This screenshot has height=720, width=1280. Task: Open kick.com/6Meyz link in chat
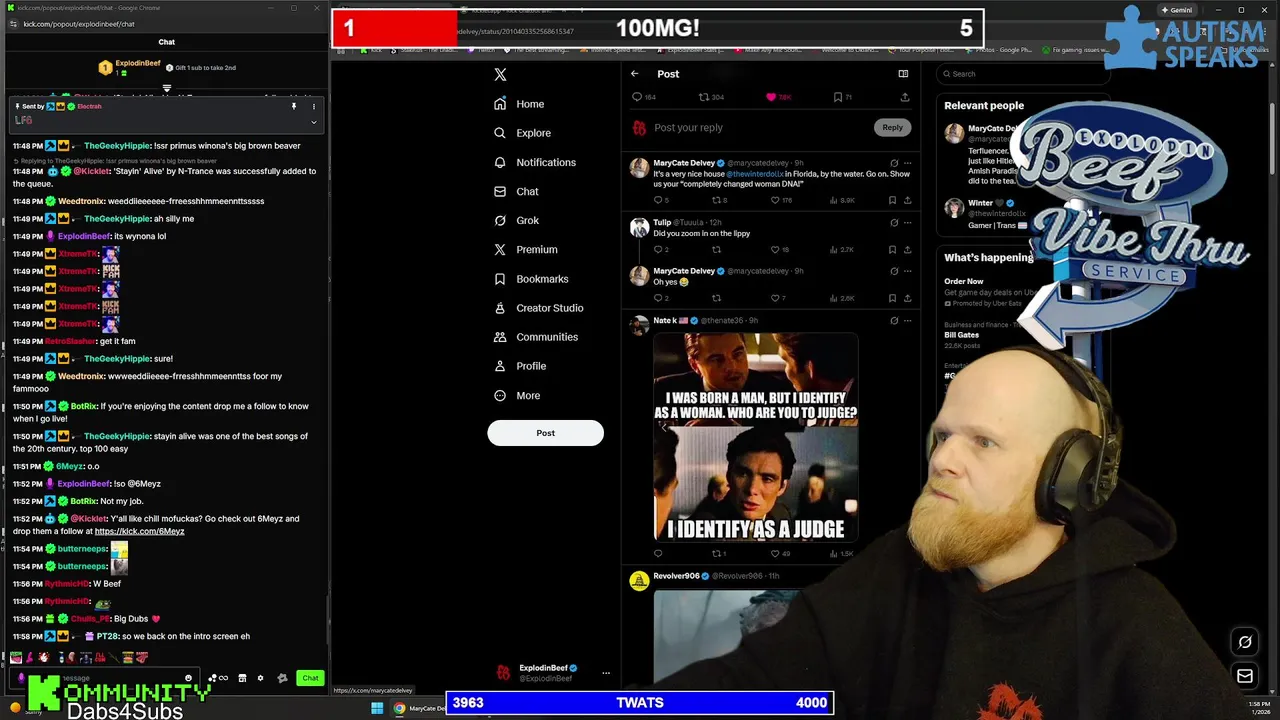click(x=139, y=531)
